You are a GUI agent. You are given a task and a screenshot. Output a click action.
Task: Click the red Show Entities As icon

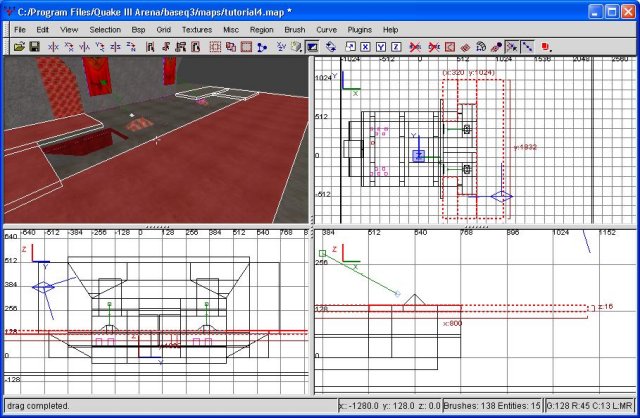(x=546, y=47)
